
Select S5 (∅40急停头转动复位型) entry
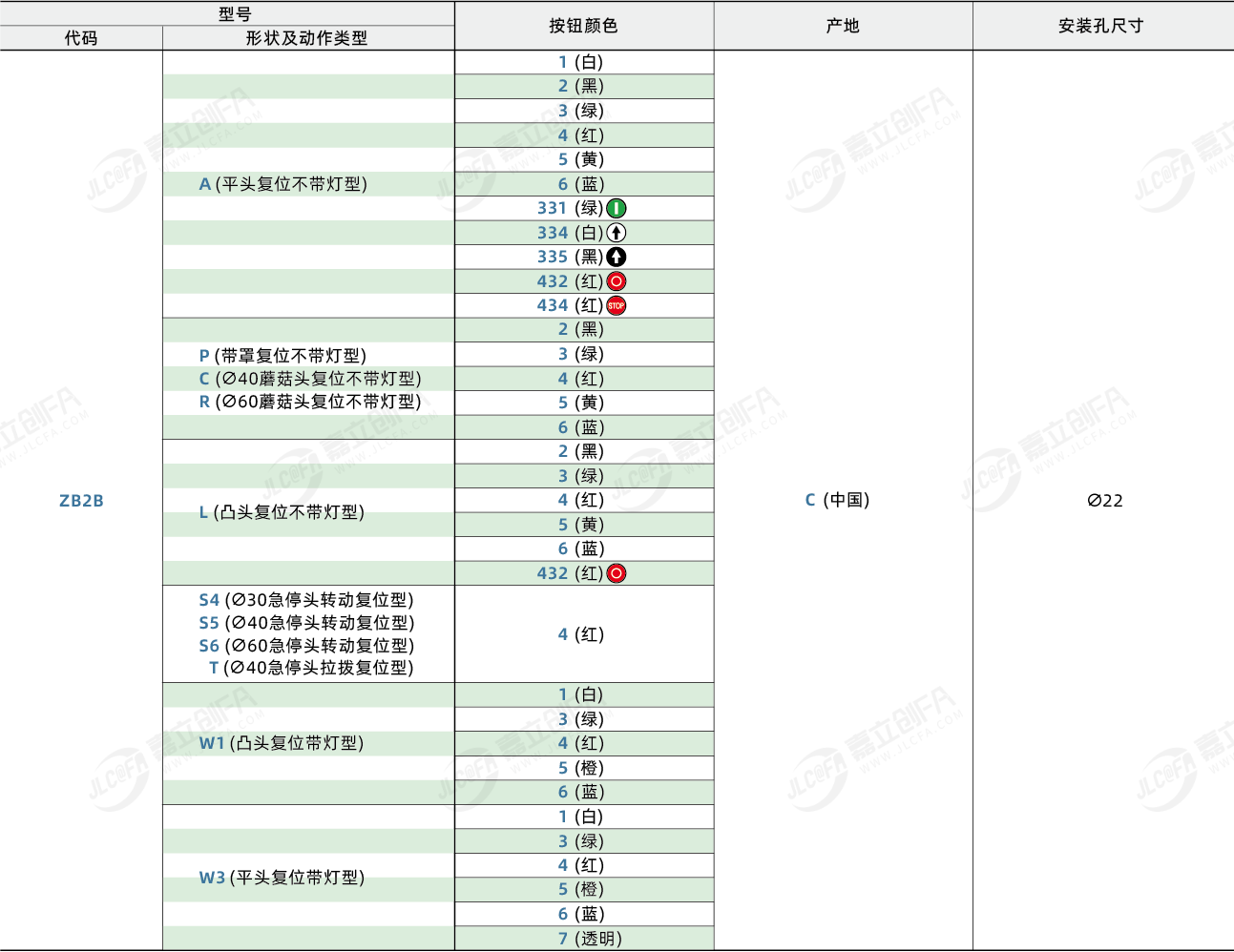pos(306,623)
